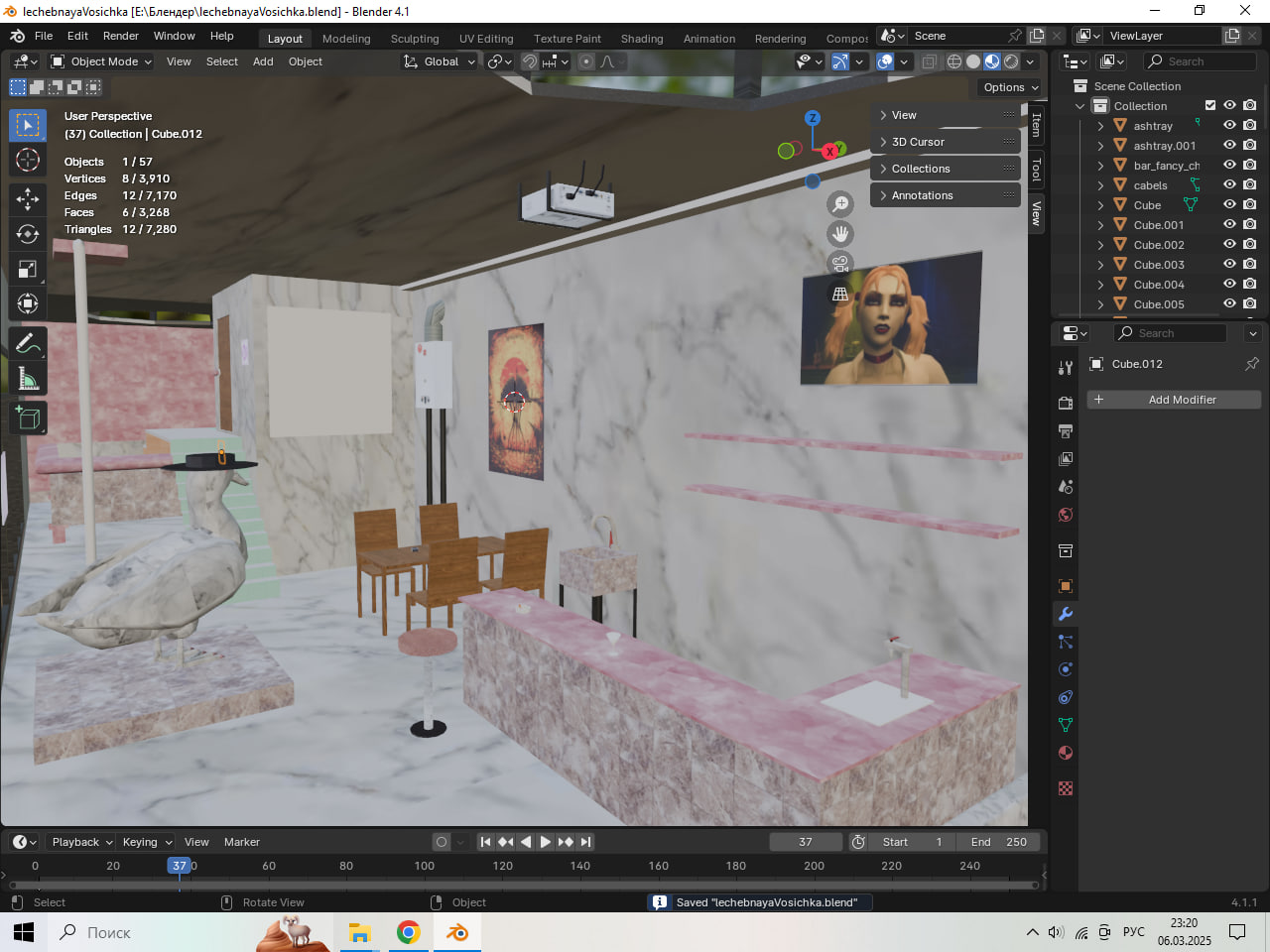Image resolution: width=1270 pixels, height=952 pixels.
Task: Switch to the Shading workspace tab
Action: pos(642,39)
